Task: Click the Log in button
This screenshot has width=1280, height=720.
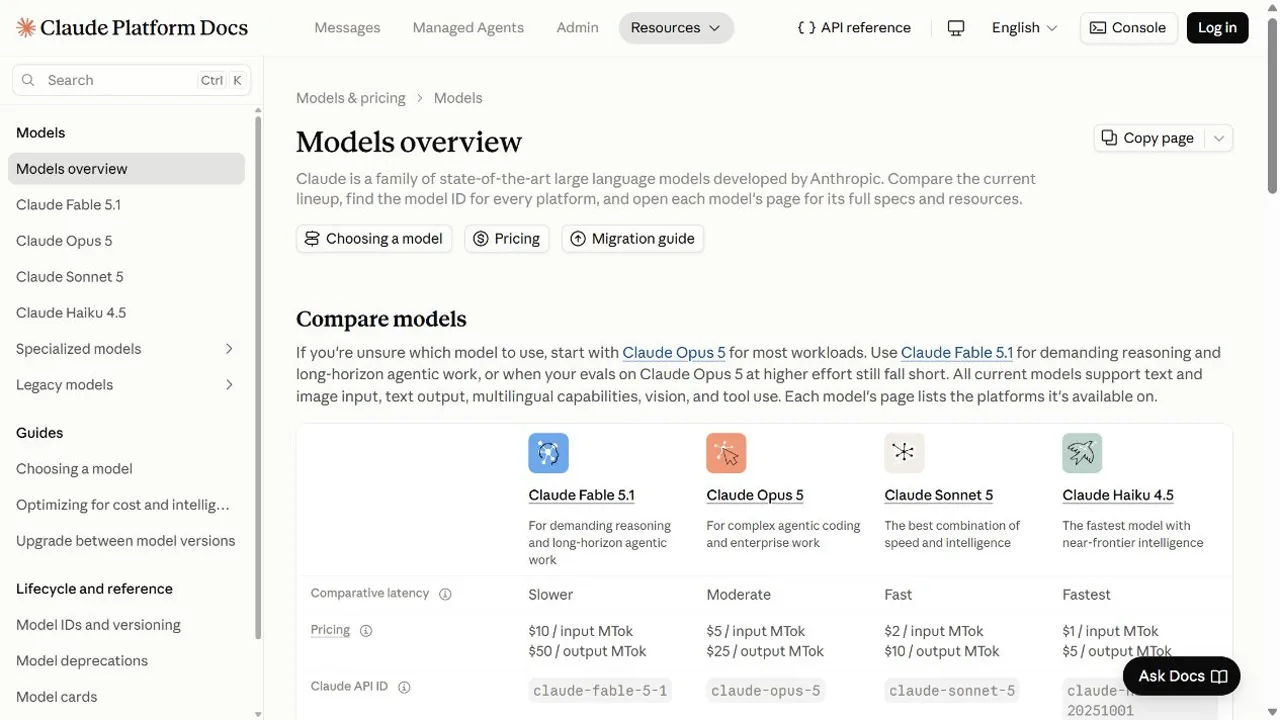Action: click(x=1217, y=28)
